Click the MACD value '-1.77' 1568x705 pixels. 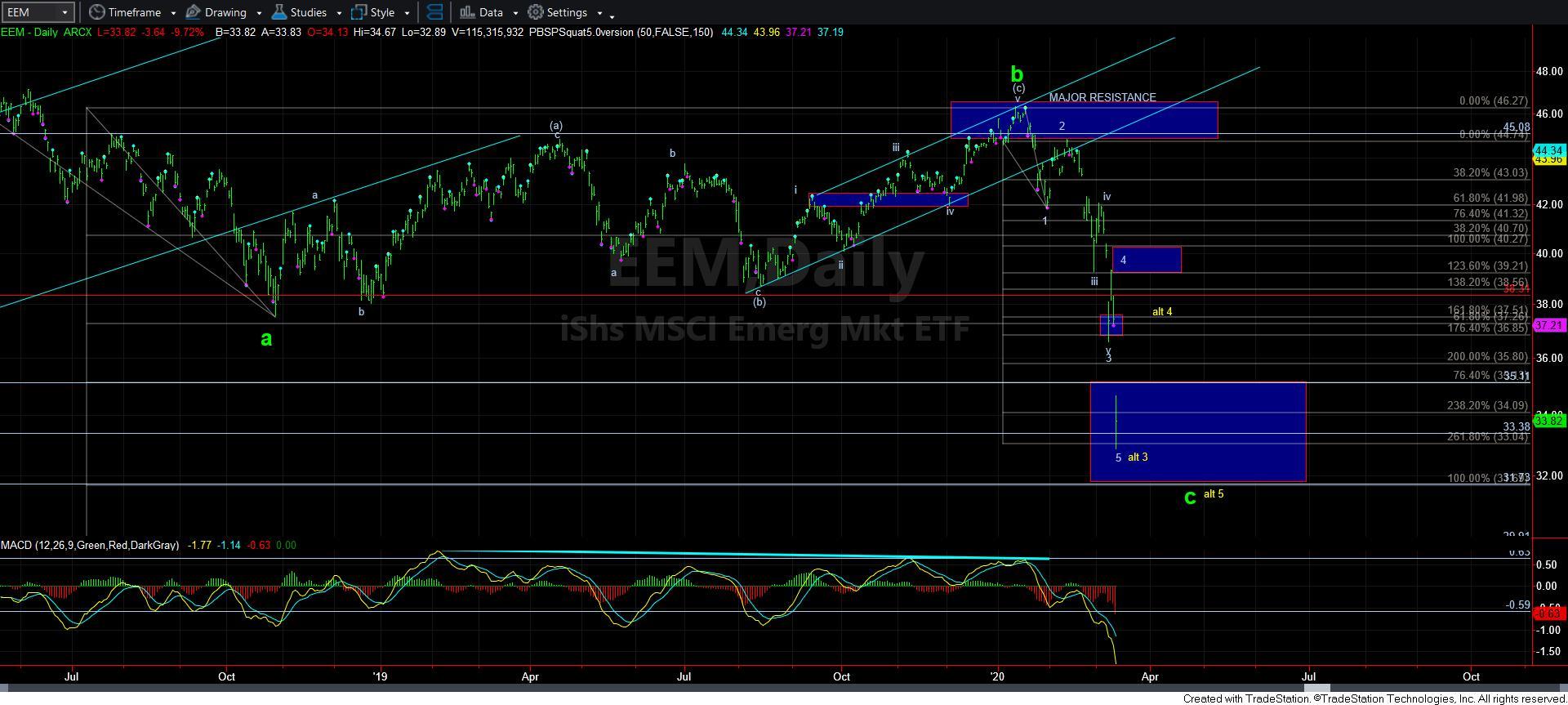(x=200, y=545)
